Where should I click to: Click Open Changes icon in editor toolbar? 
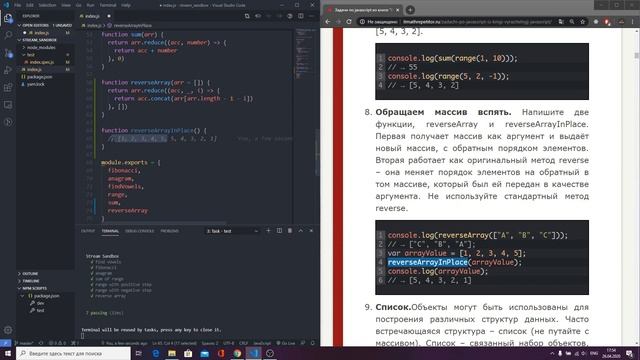pyautogui.click(x=247, y=16)
